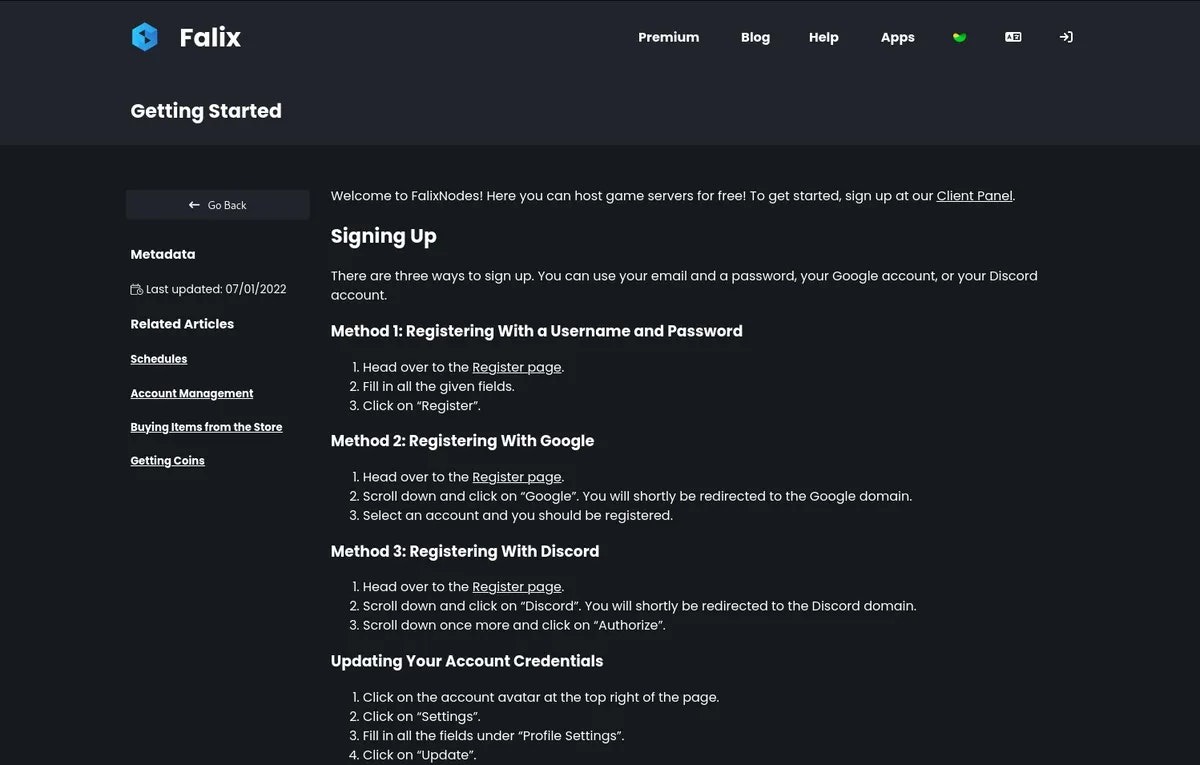Viewport: 1200px width, 765px height.
Task: Click Register page link under Method 1
Action: (517, 367)
